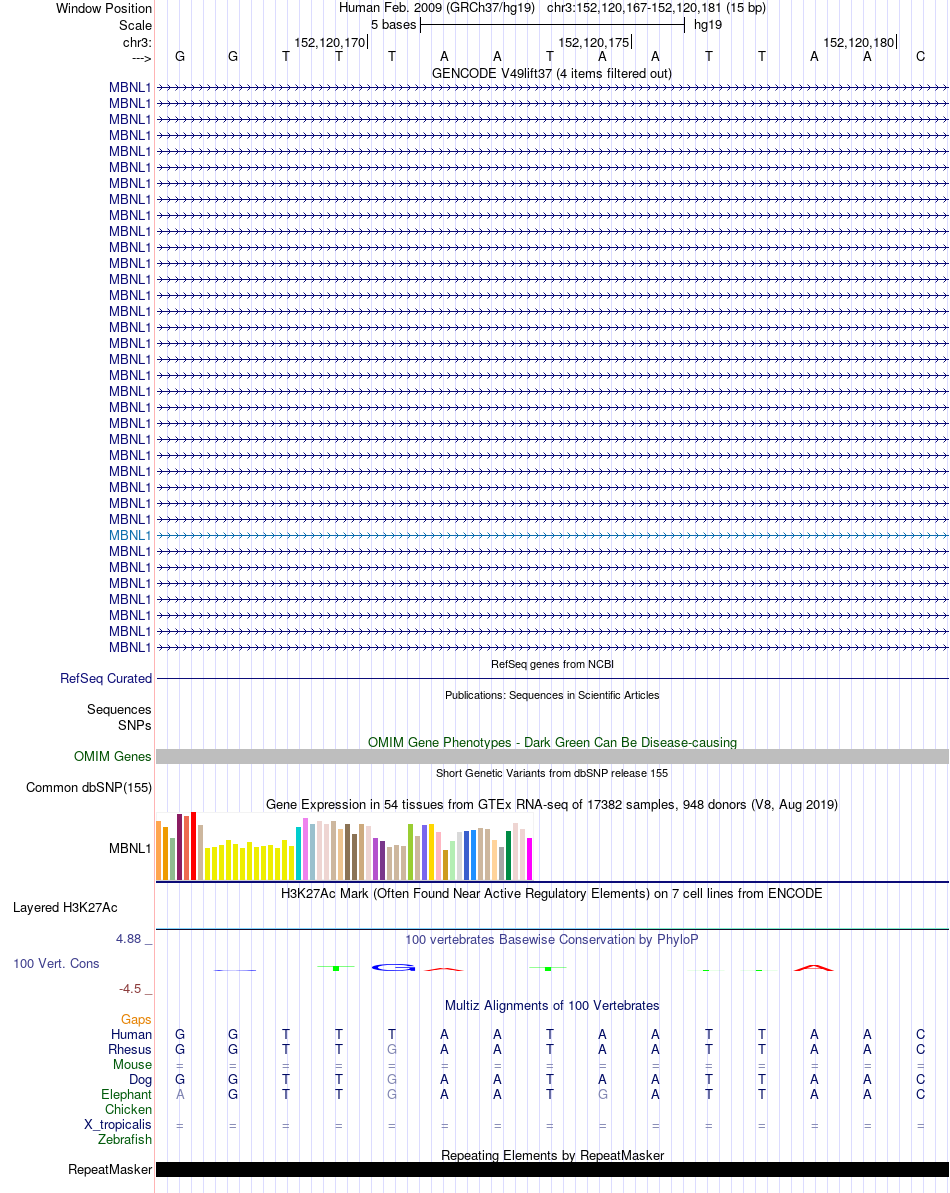Click the chr3:152,120,167-152,120,181 (15 bp) position text
Viewport: 950px width, 1193px height.
[x=656, y=8]
